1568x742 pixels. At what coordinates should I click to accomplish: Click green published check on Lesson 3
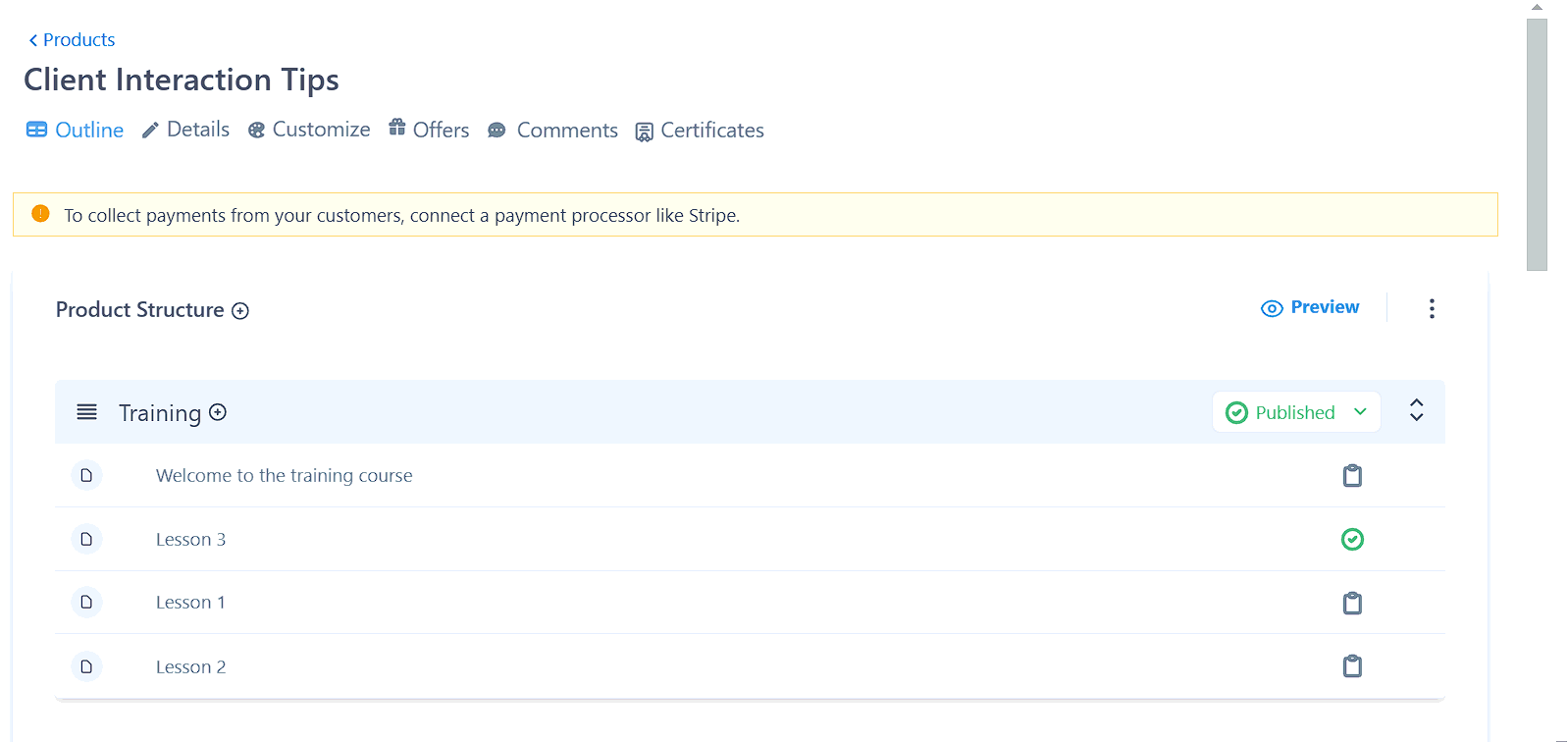tap(1352, 539)
